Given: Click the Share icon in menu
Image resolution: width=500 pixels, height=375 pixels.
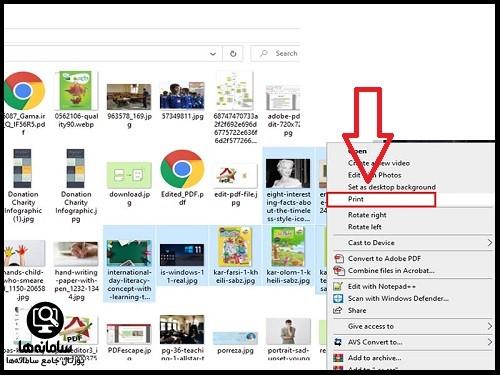Looking at the screenshot, I should coord(338,310).
